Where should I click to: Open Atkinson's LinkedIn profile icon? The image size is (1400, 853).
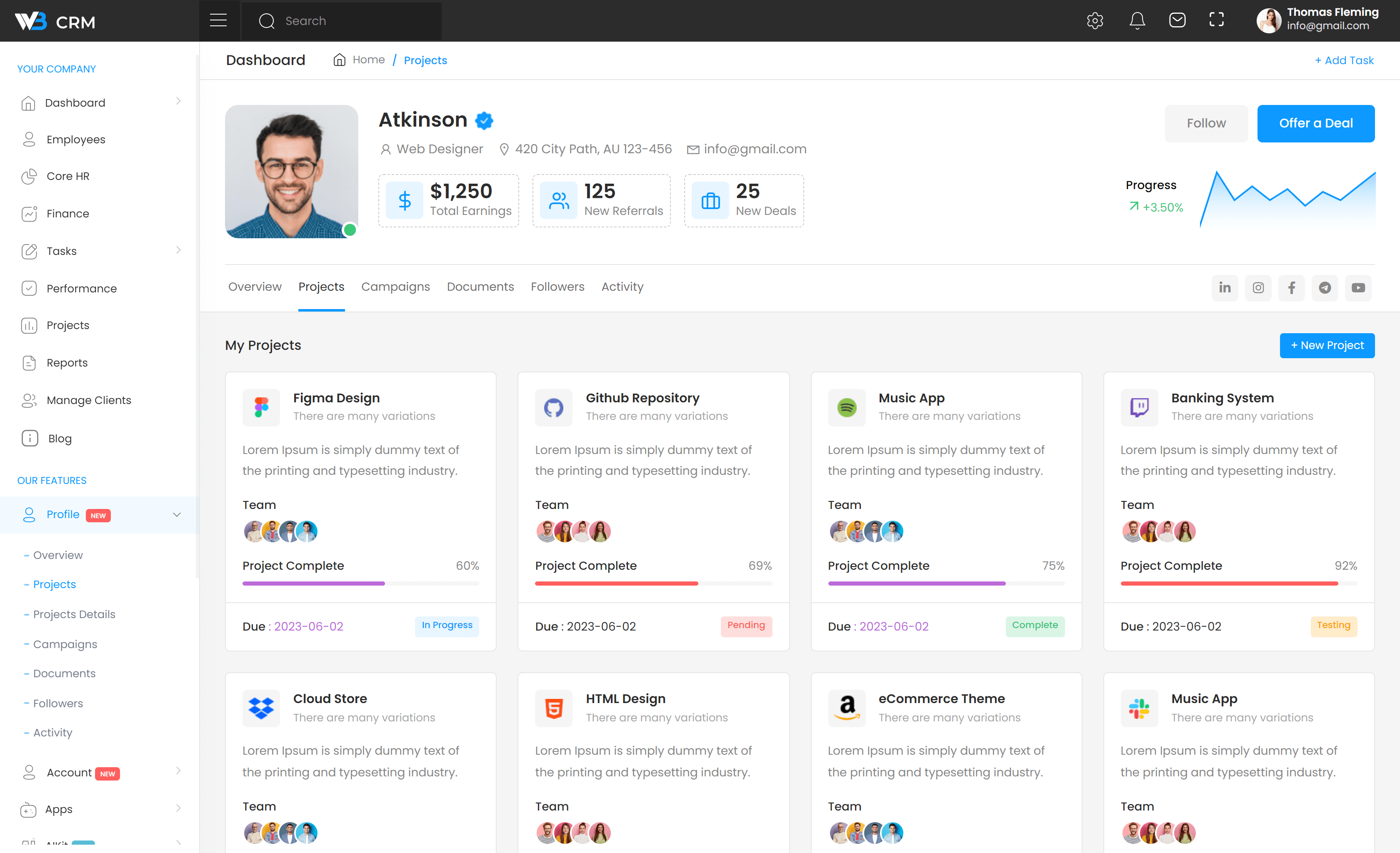pos(1225,288)
